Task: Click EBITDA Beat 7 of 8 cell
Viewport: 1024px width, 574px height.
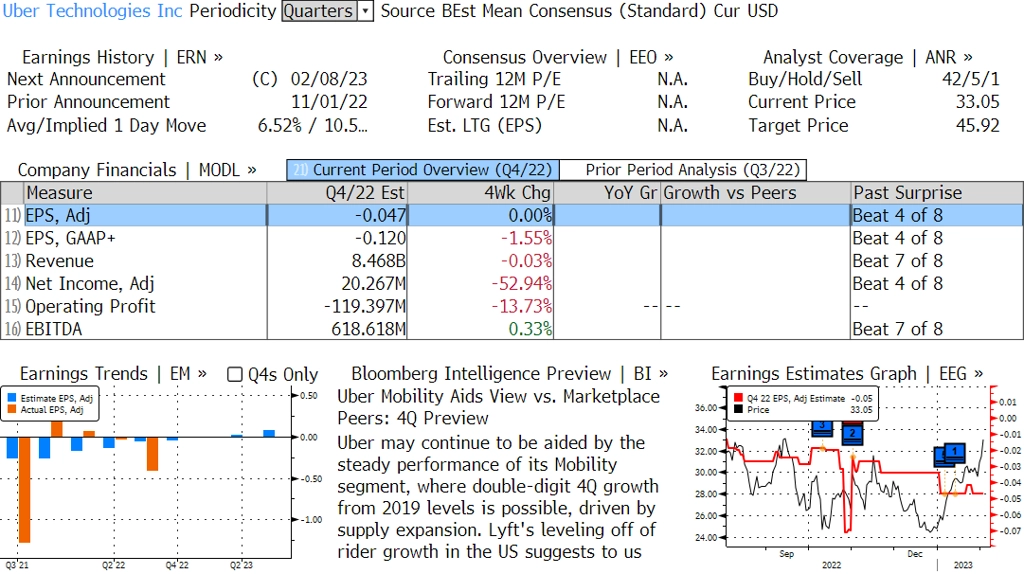Action: 898,329
